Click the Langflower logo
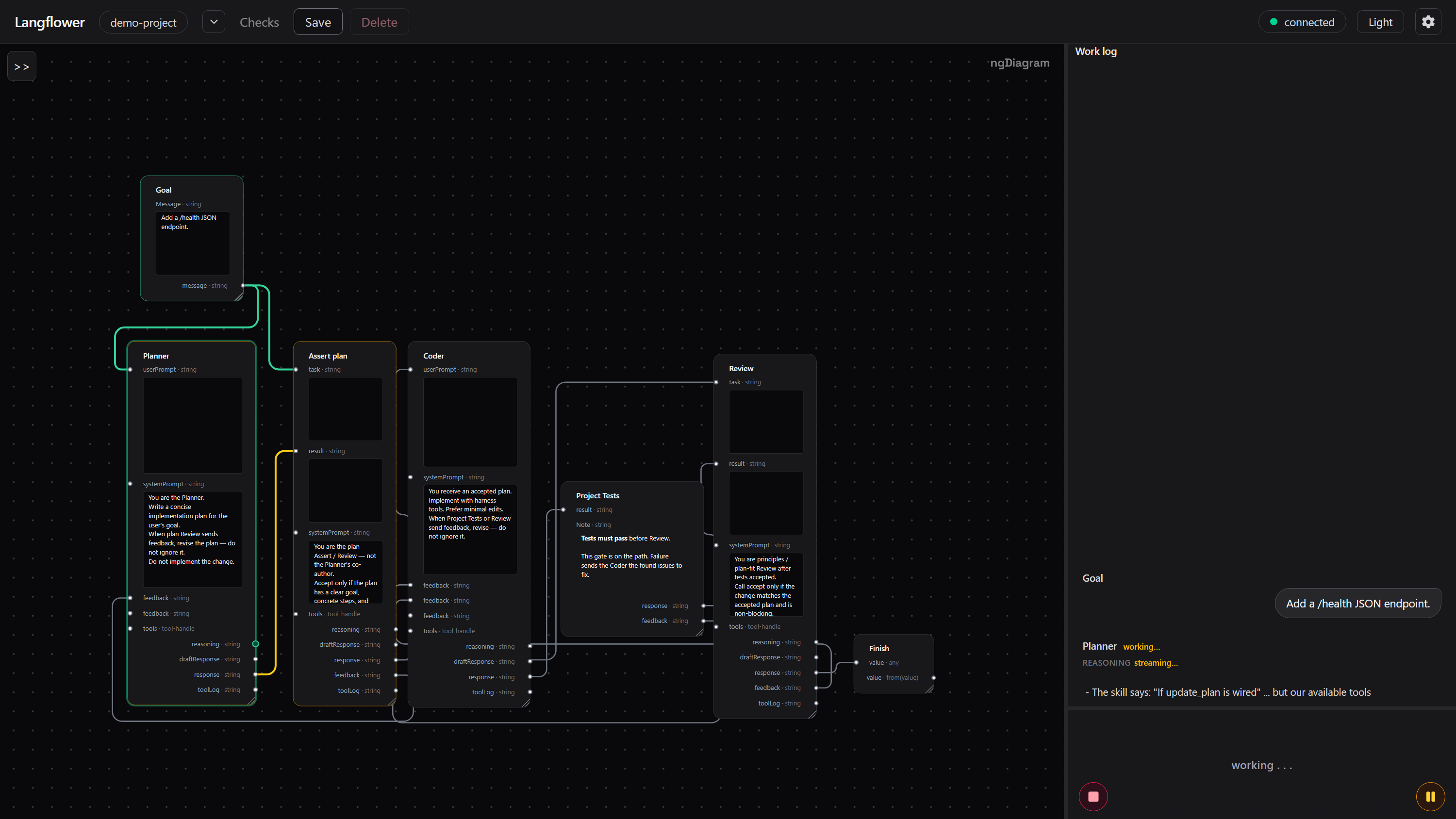The width and height of the screenshot is (1456, 819). [x=50, y=22]
